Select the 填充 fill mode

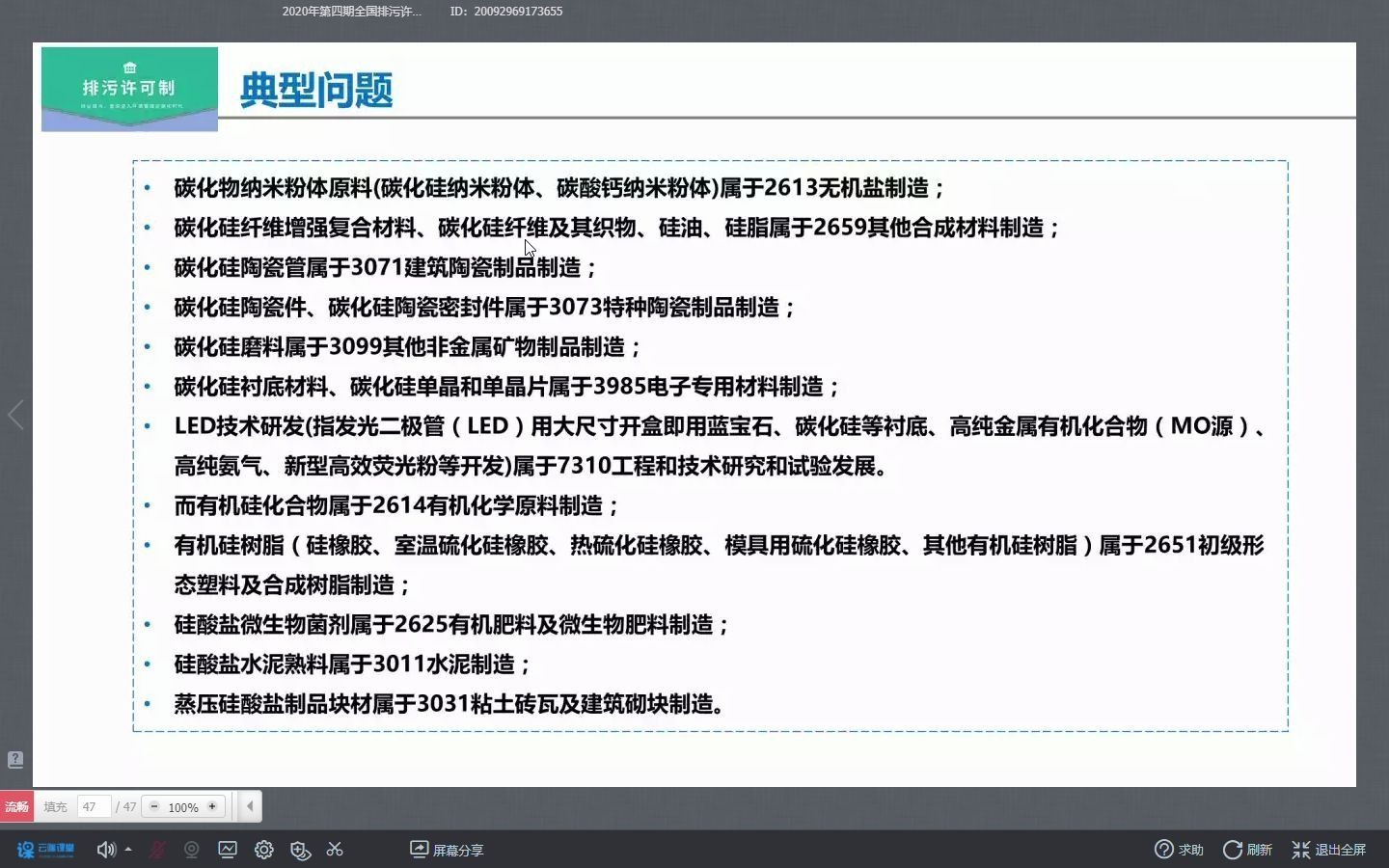pos(56,807)
